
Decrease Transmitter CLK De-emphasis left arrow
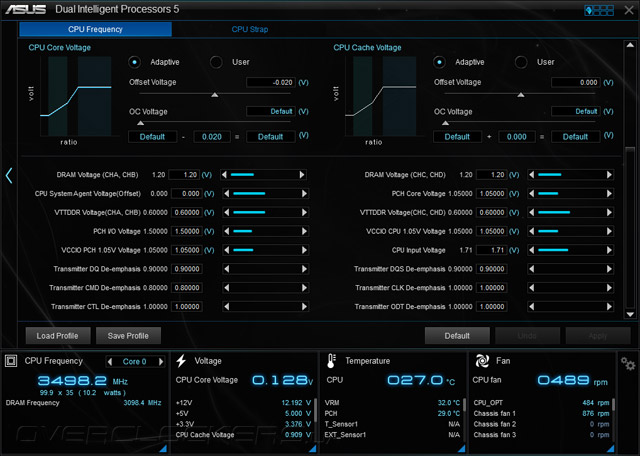pyautogui.click(x=531, y=288)
